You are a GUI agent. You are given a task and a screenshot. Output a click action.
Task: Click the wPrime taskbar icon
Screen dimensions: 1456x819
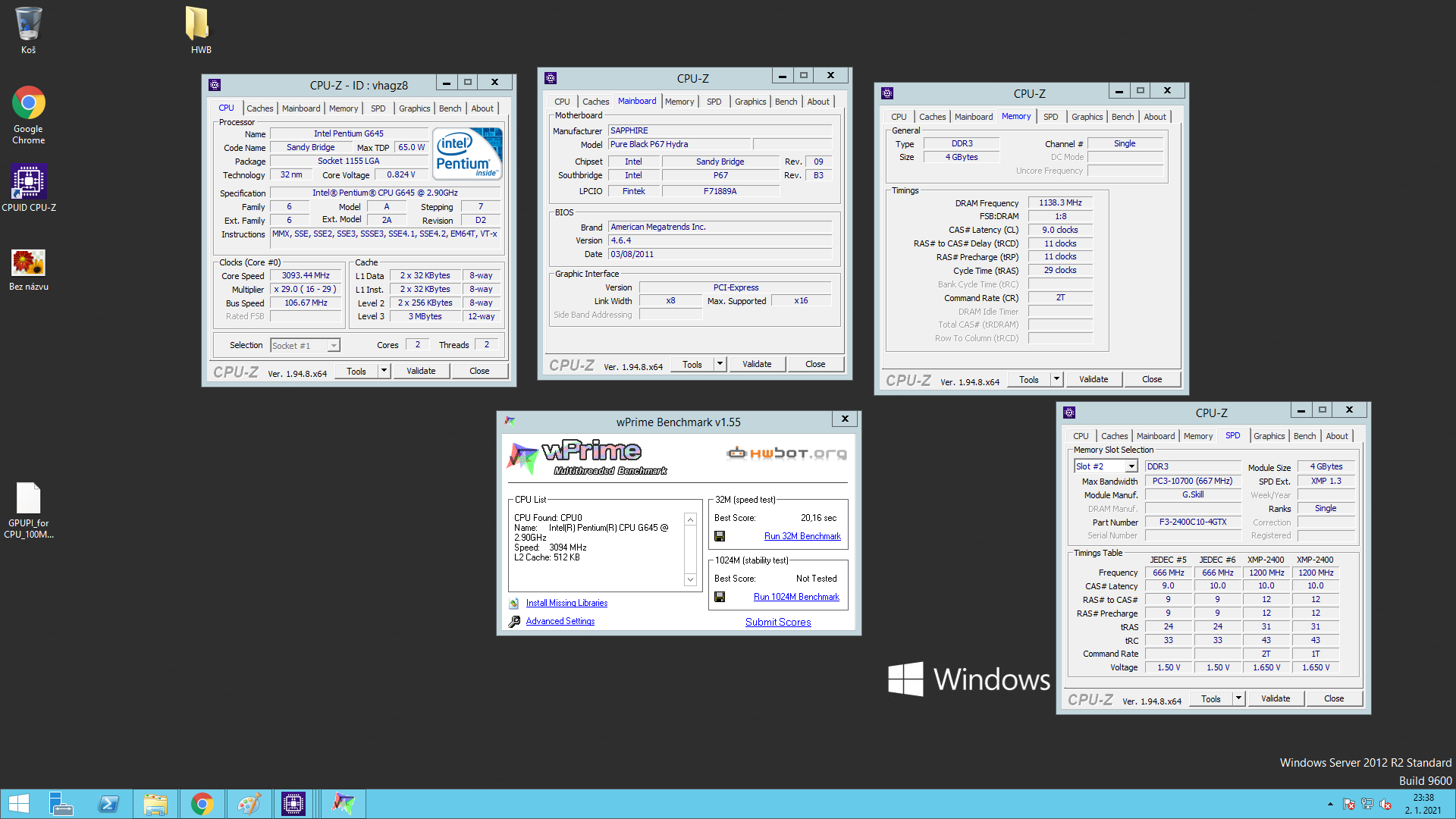coord(343,804)
